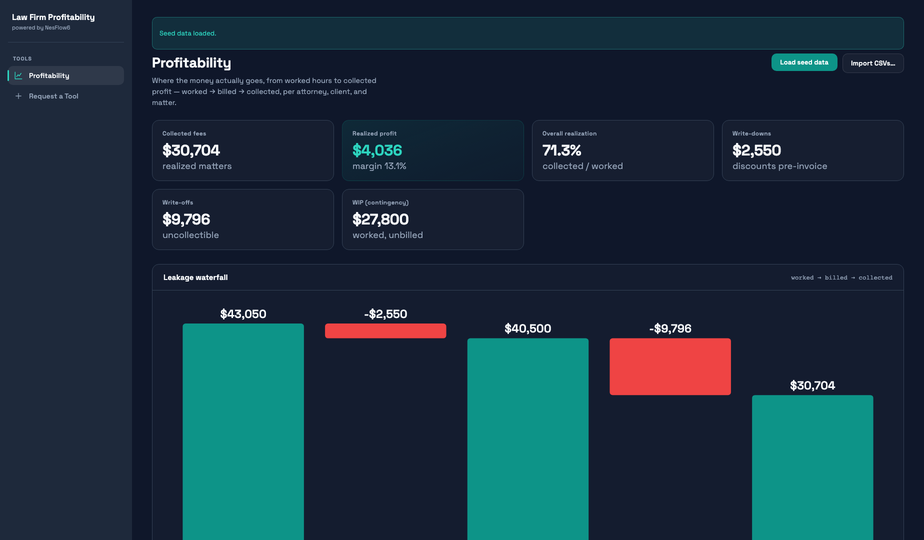Viewport: 924px width, 540px height.
Task: Open the Profitability tool in sidebar
Action: point(66,75)
